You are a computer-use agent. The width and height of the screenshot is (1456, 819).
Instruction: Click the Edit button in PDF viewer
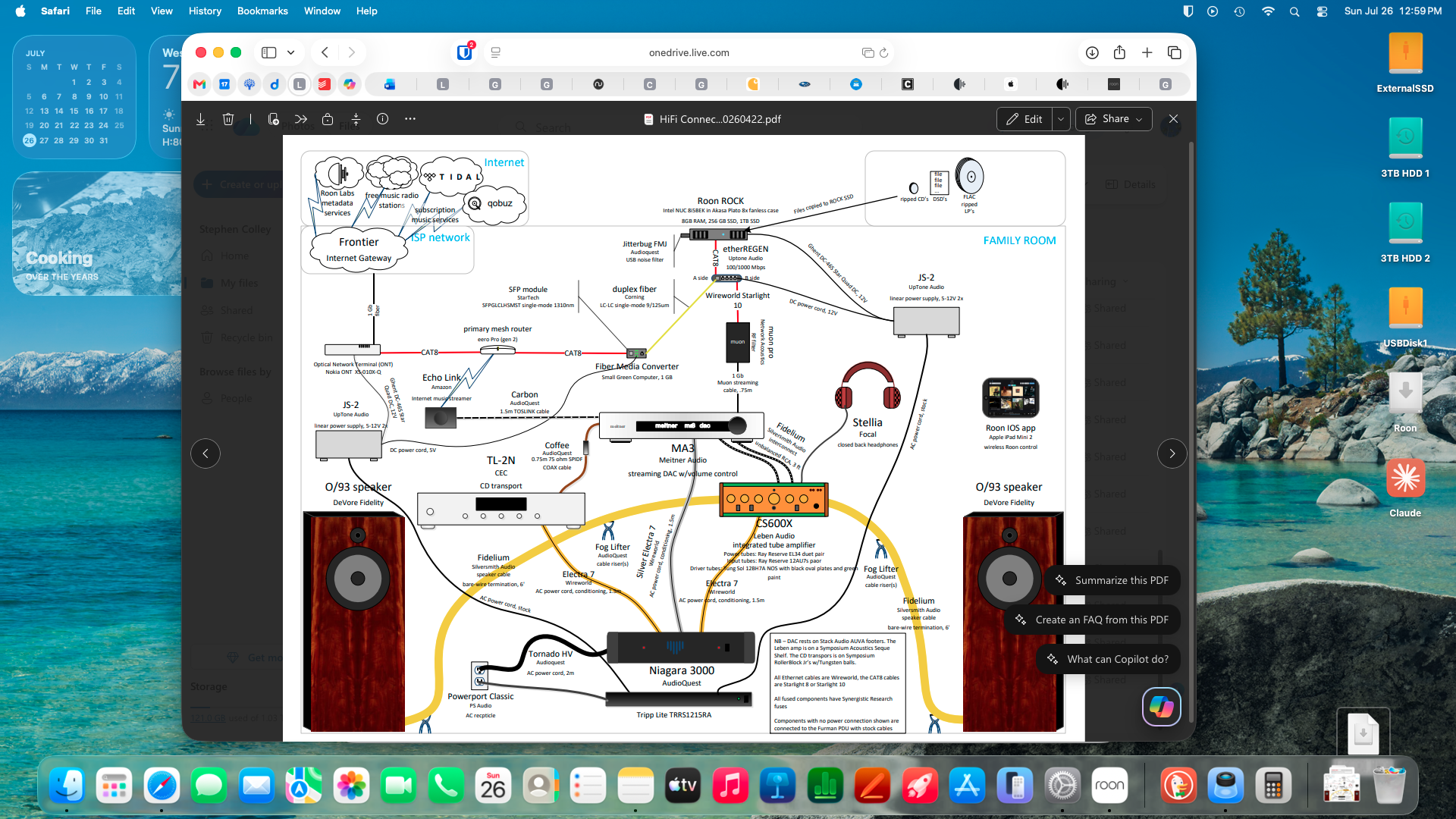(1024, 119)
